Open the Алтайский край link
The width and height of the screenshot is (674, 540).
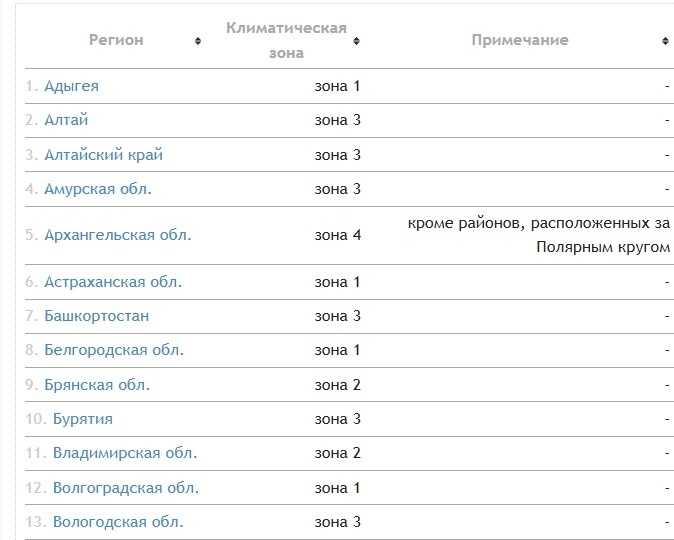click(103, 155)
